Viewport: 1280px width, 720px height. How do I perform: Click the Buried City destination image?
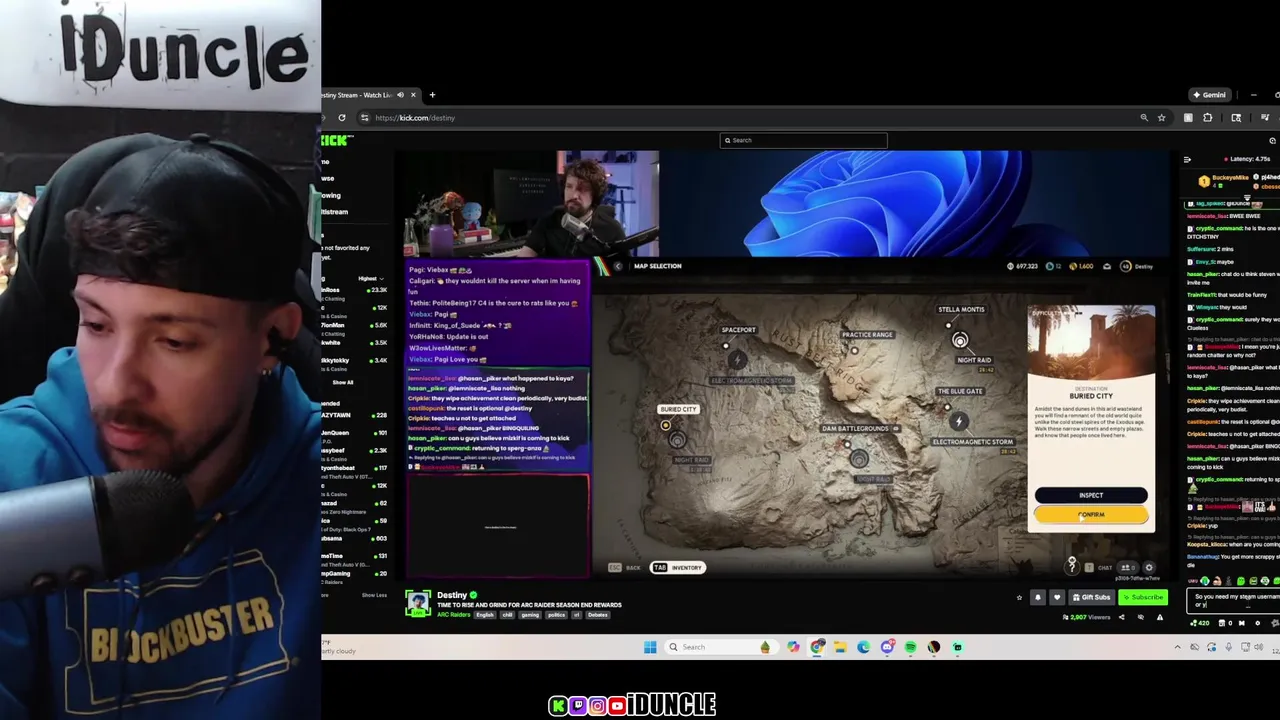(1091, 342)
